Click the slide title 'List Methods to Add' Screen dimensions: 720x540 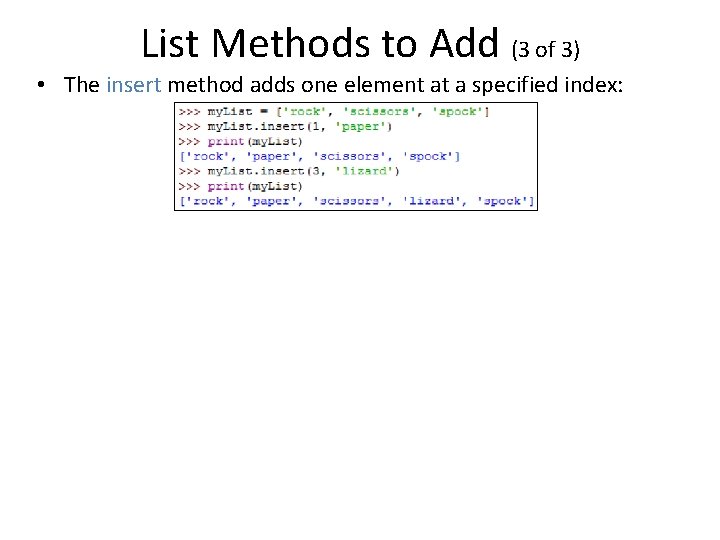coord(320,44)
